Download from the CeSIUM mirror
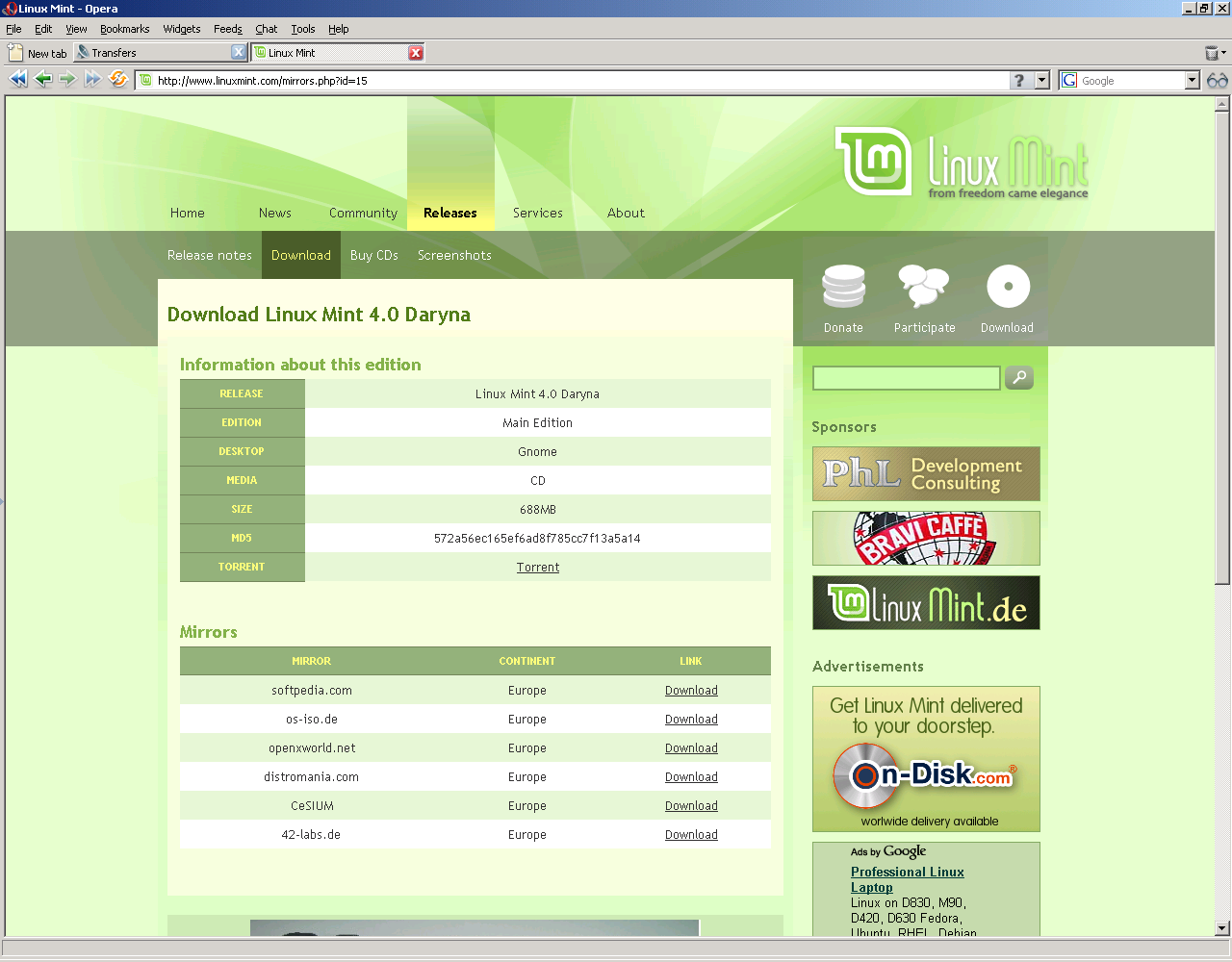This screenshot has height=962, width=1232. [691, 806]
